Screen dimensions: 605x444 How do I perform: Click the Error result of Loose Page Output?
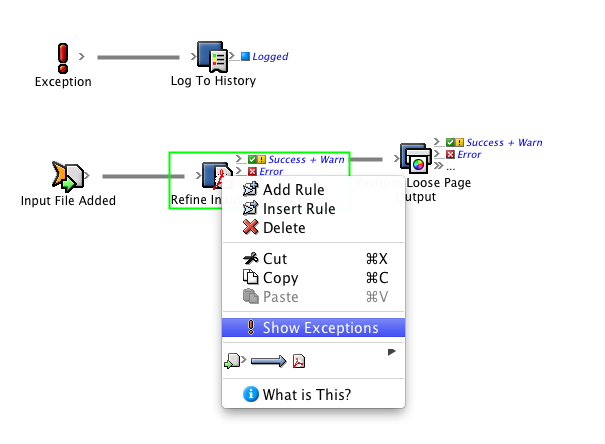click(x=469, y=155)
